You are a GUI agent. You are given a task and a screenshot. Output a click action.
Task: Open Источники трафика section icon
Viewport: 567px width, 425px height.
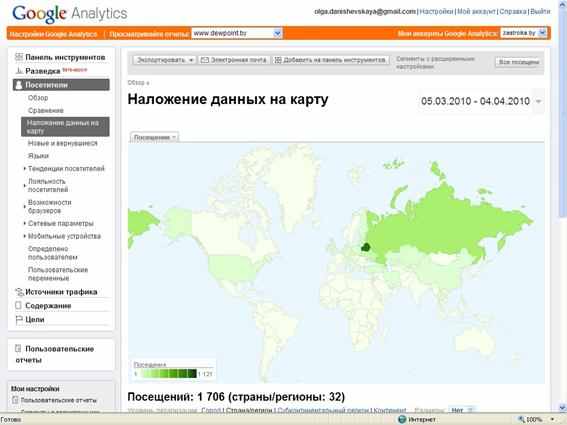pyautogui.click(x=19, y=292)
